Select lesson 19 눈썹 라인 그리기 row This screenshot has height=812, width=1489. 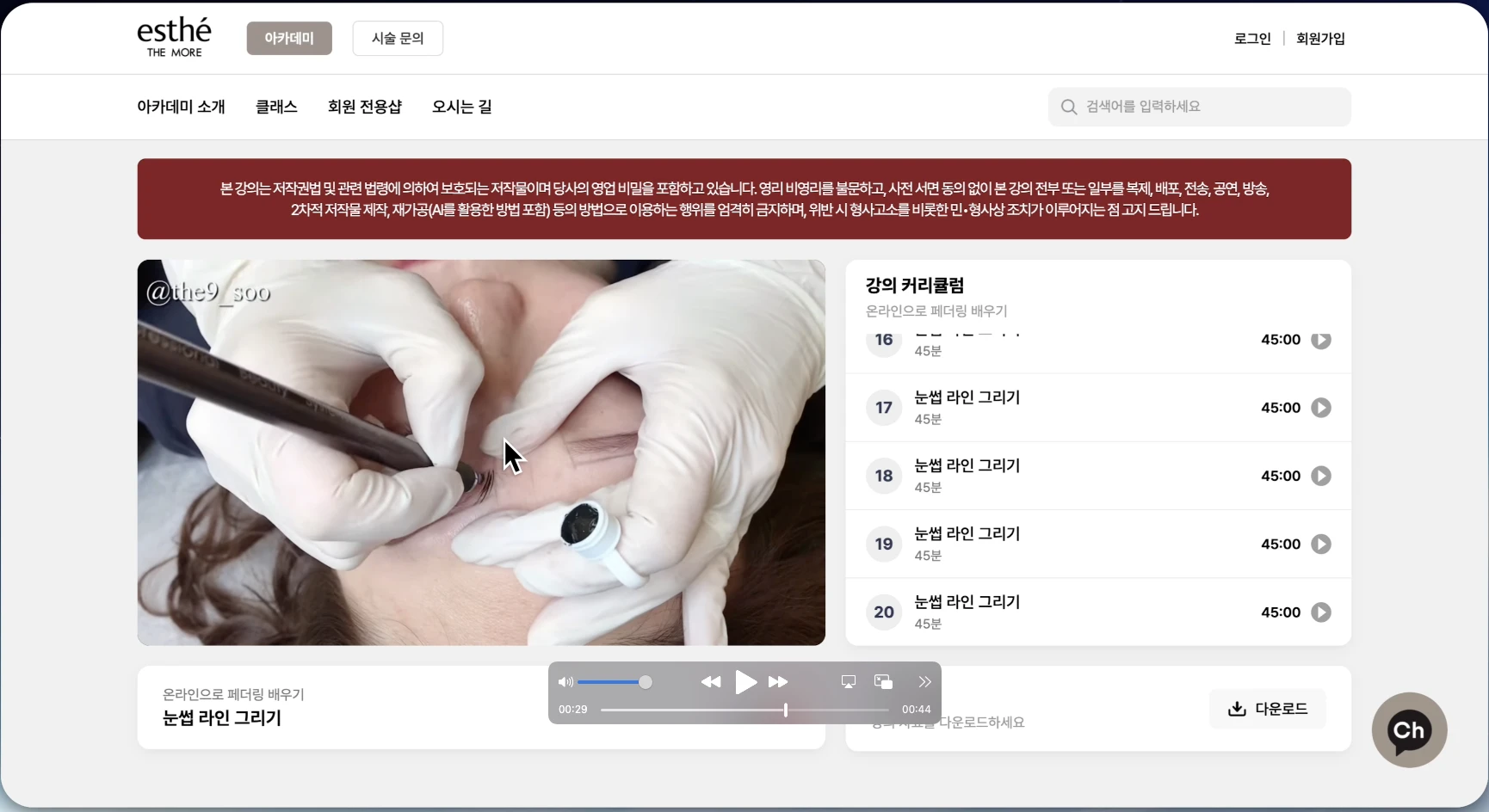(1098, 544)
